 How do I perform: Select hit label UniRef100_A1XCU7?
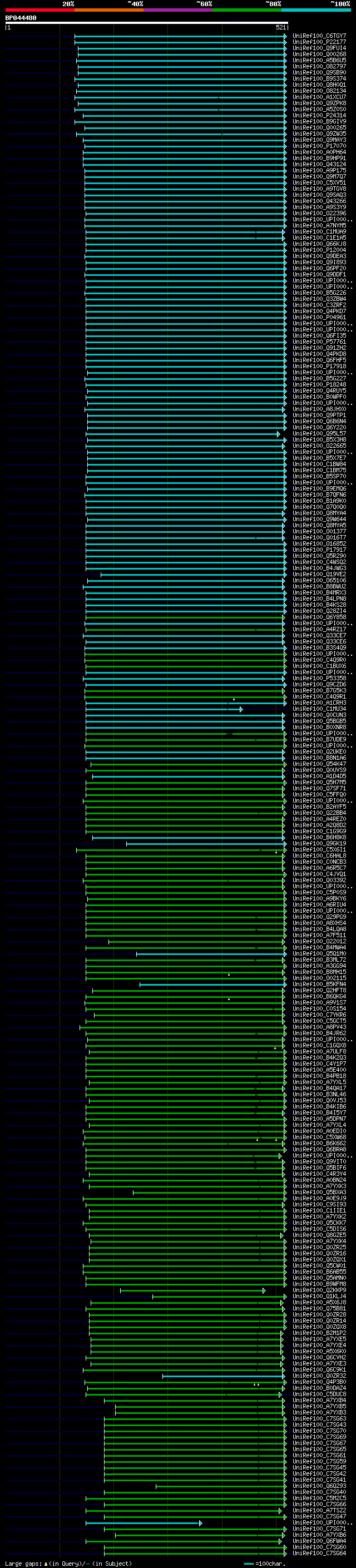[319, 97]
